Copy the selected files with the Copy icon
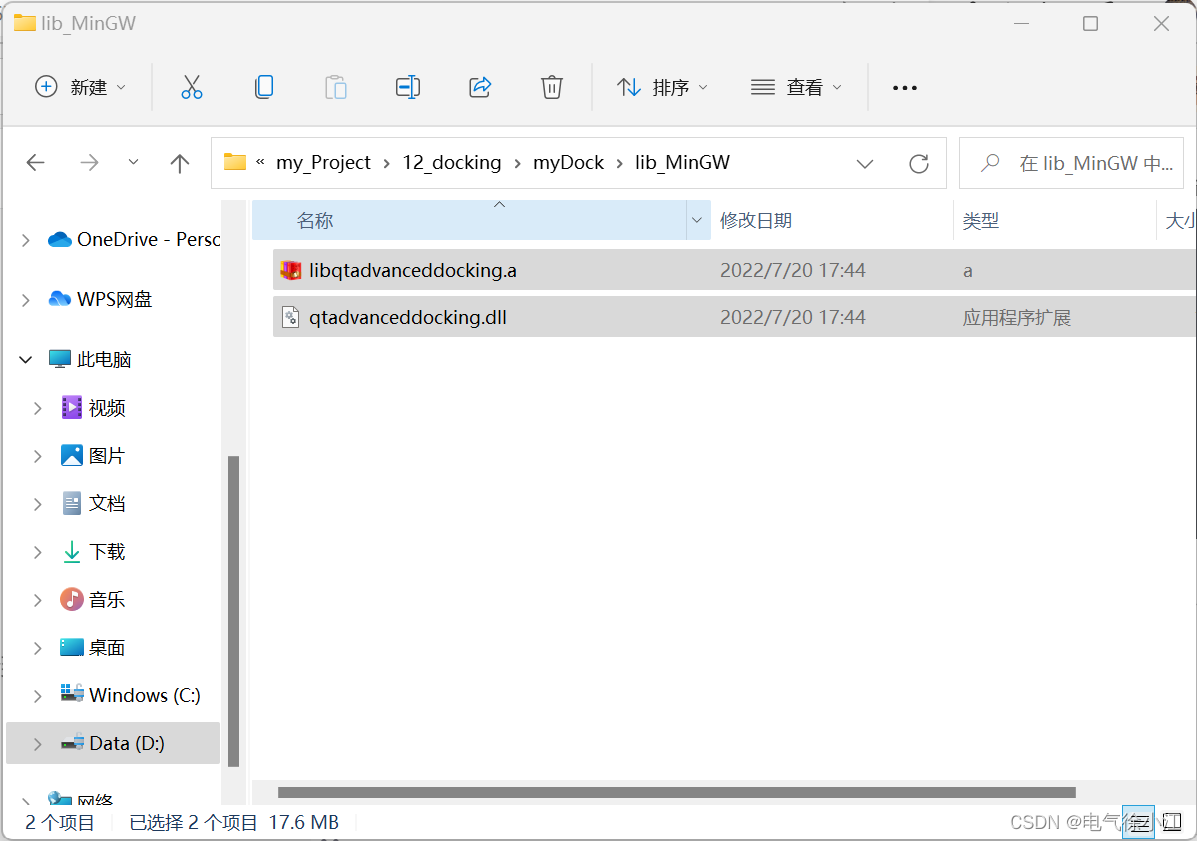Screen dimensions: 1197x841 point(264,87)
